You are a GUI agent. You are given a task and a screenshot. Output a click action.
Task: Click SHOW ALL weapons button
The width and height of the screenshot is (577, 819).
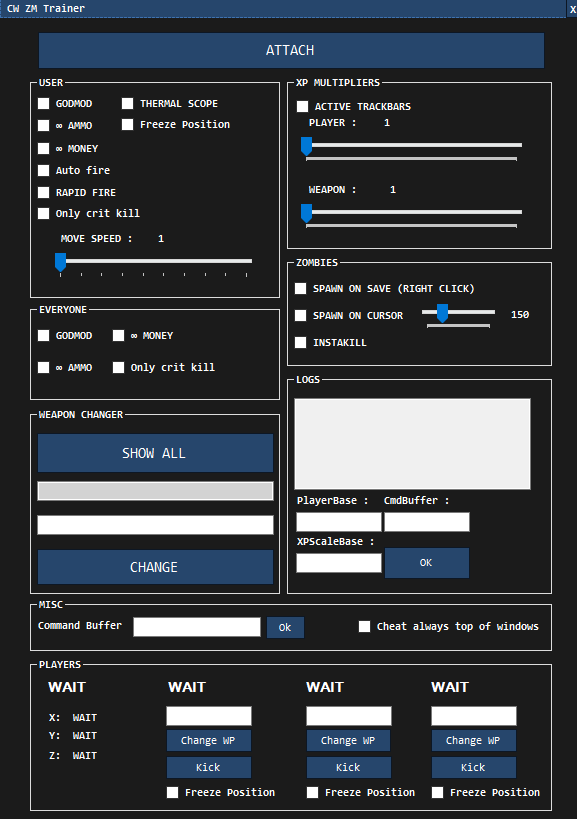tap(155, 453)
